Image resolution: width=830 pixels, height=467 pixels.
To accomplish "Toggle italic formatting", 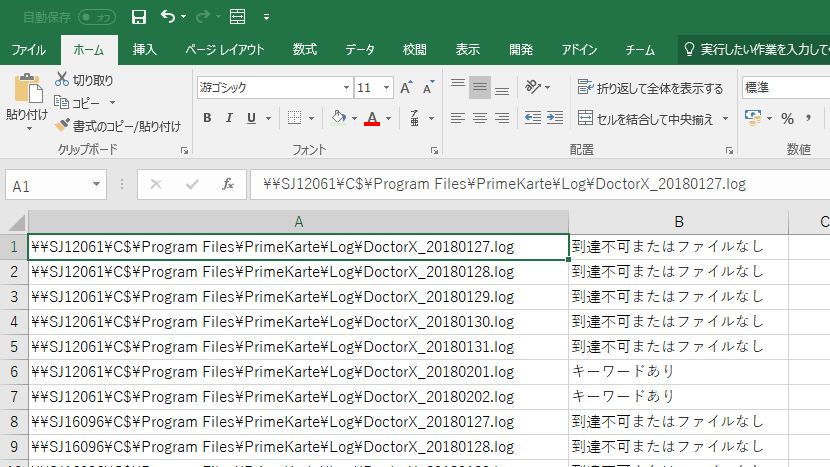I will (229, 118).
